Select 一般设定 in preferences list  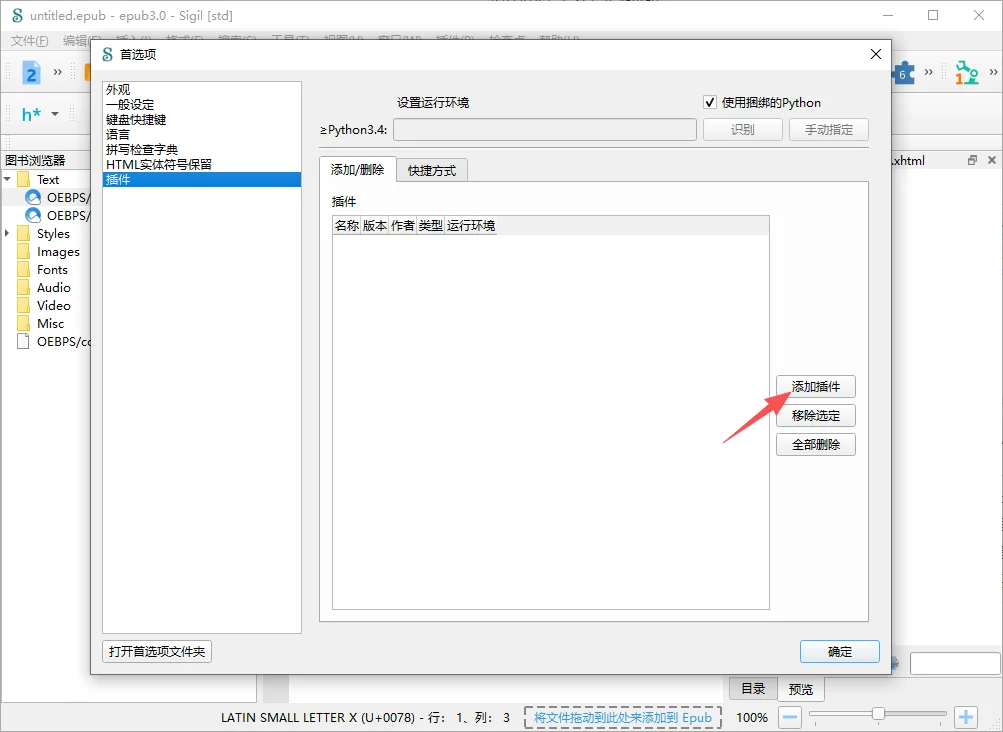pos(201,104)
